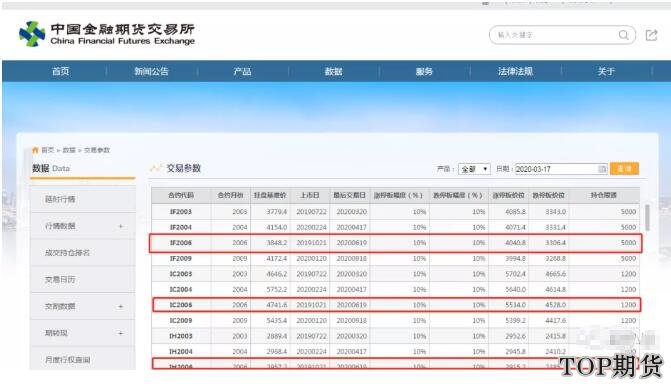671x390 pixels.
Task: Click the IF2004 contract code cell
Action: [181, 227]
